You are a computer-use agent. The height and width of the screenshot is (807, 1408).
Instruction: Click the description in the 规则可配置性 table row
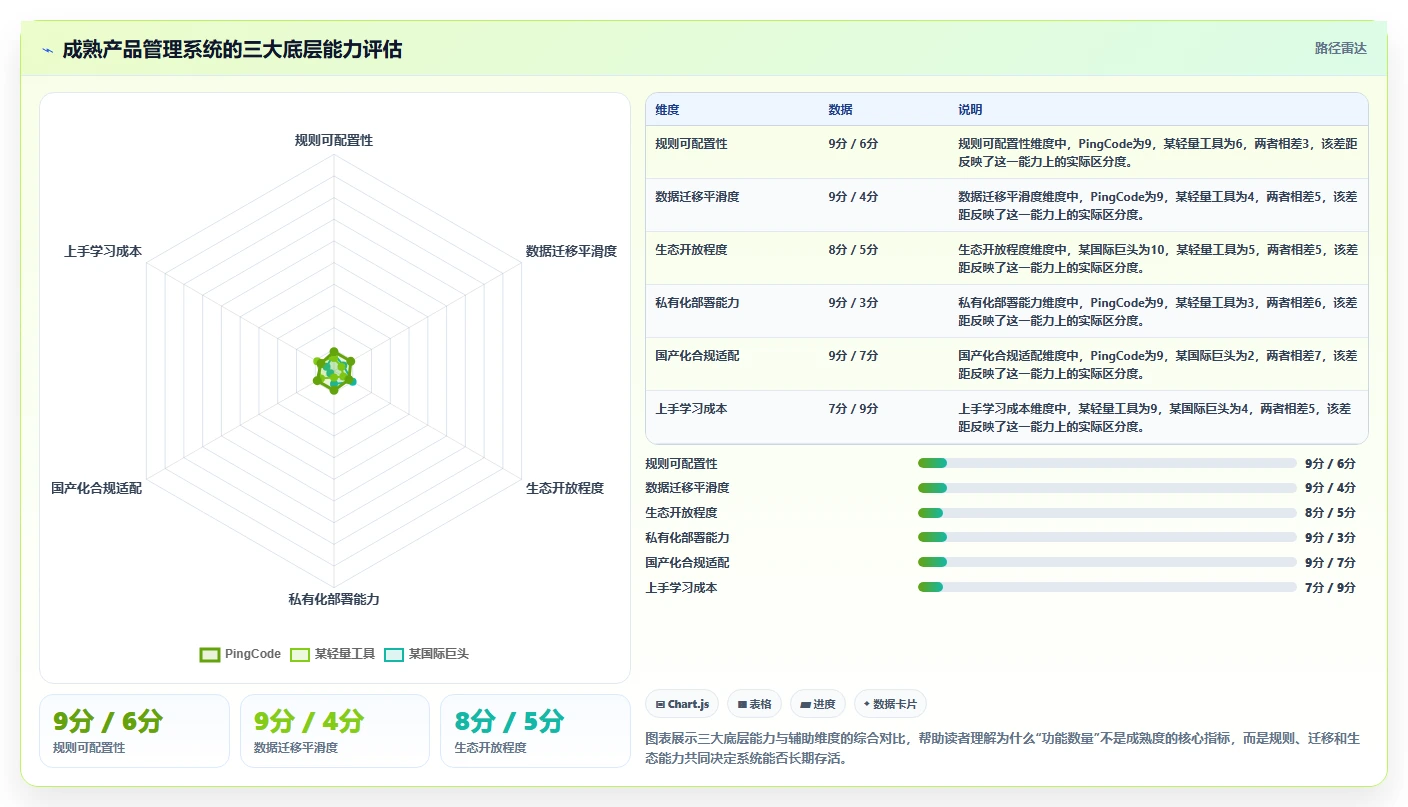(1158, 153)
